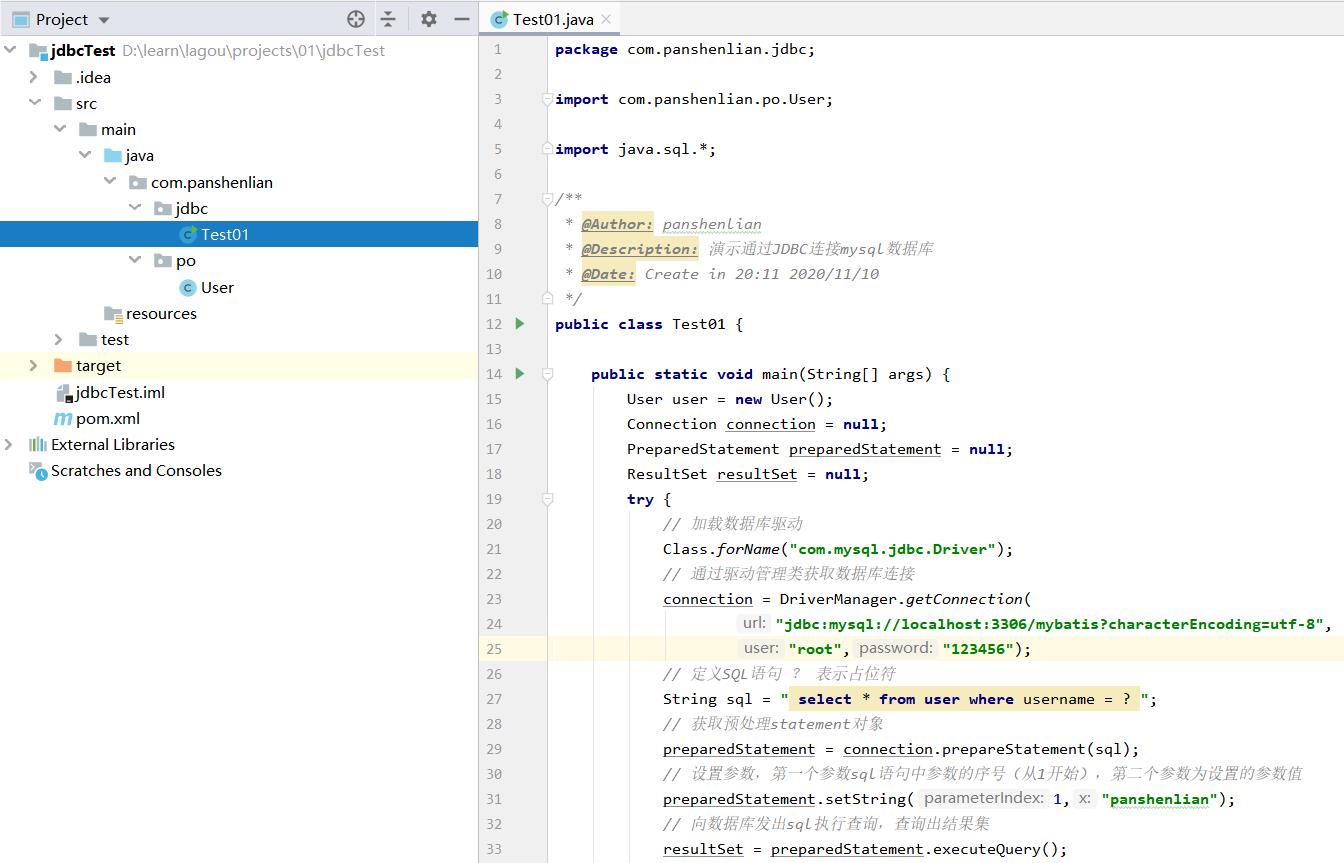Click the 'parameterIndex:' parameter hint

pyautogui.click(x=983, y=798)
